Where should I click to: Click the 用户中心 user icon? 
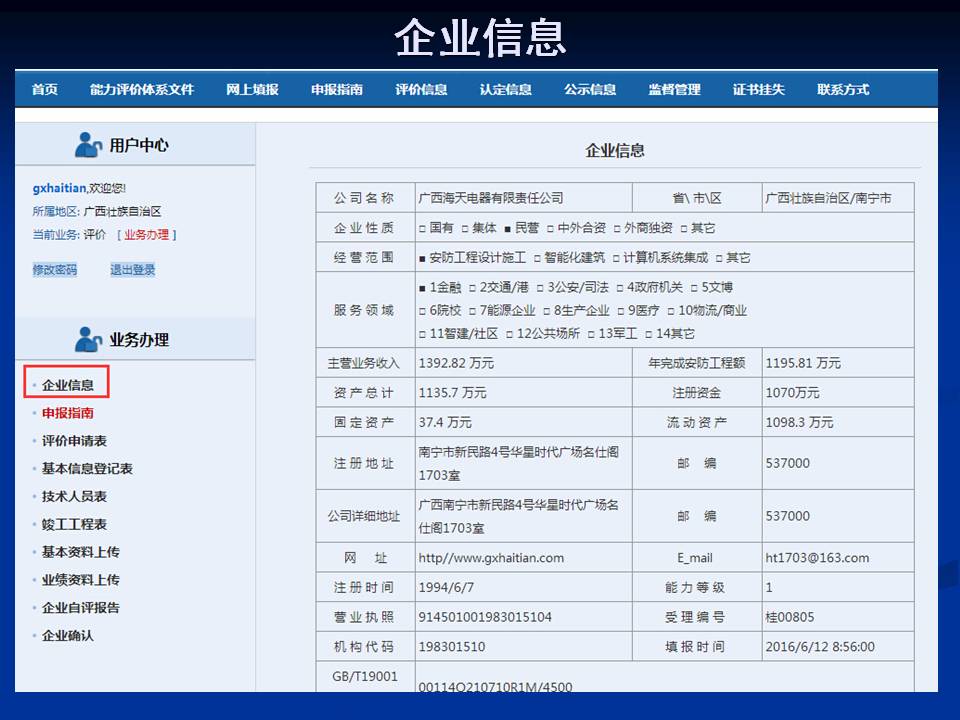[88, 145]
